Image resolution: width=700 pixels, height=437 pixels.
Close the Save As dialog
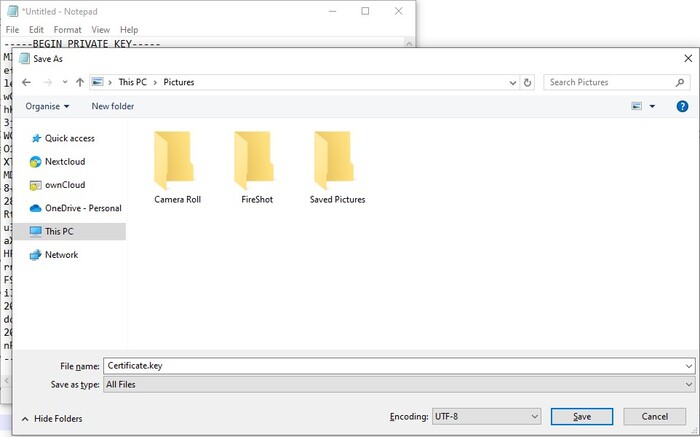click(688, 58)
